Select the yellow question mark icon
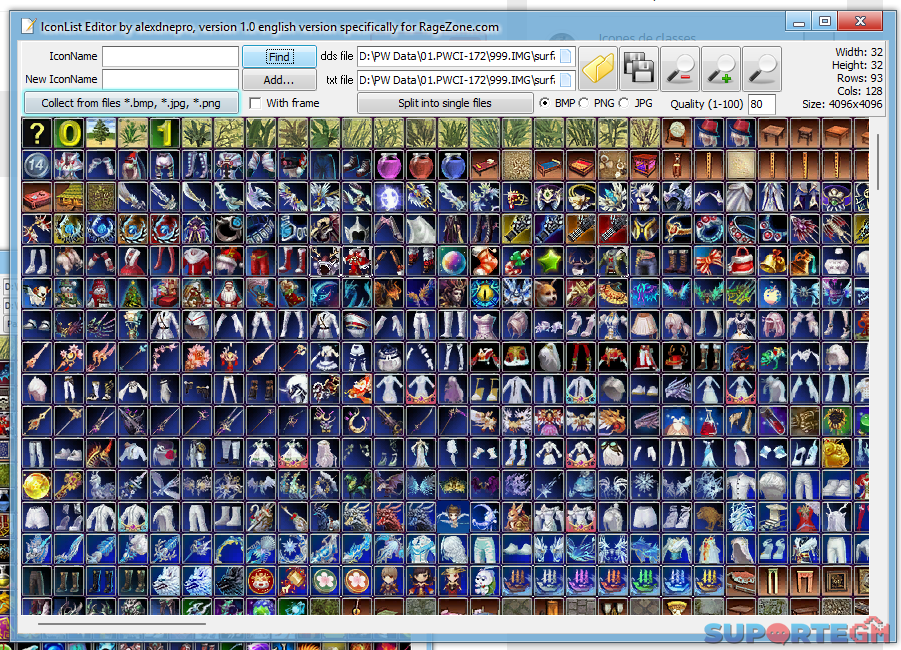The width and height of the screenshot is (901, 650). tap(37, 133)
